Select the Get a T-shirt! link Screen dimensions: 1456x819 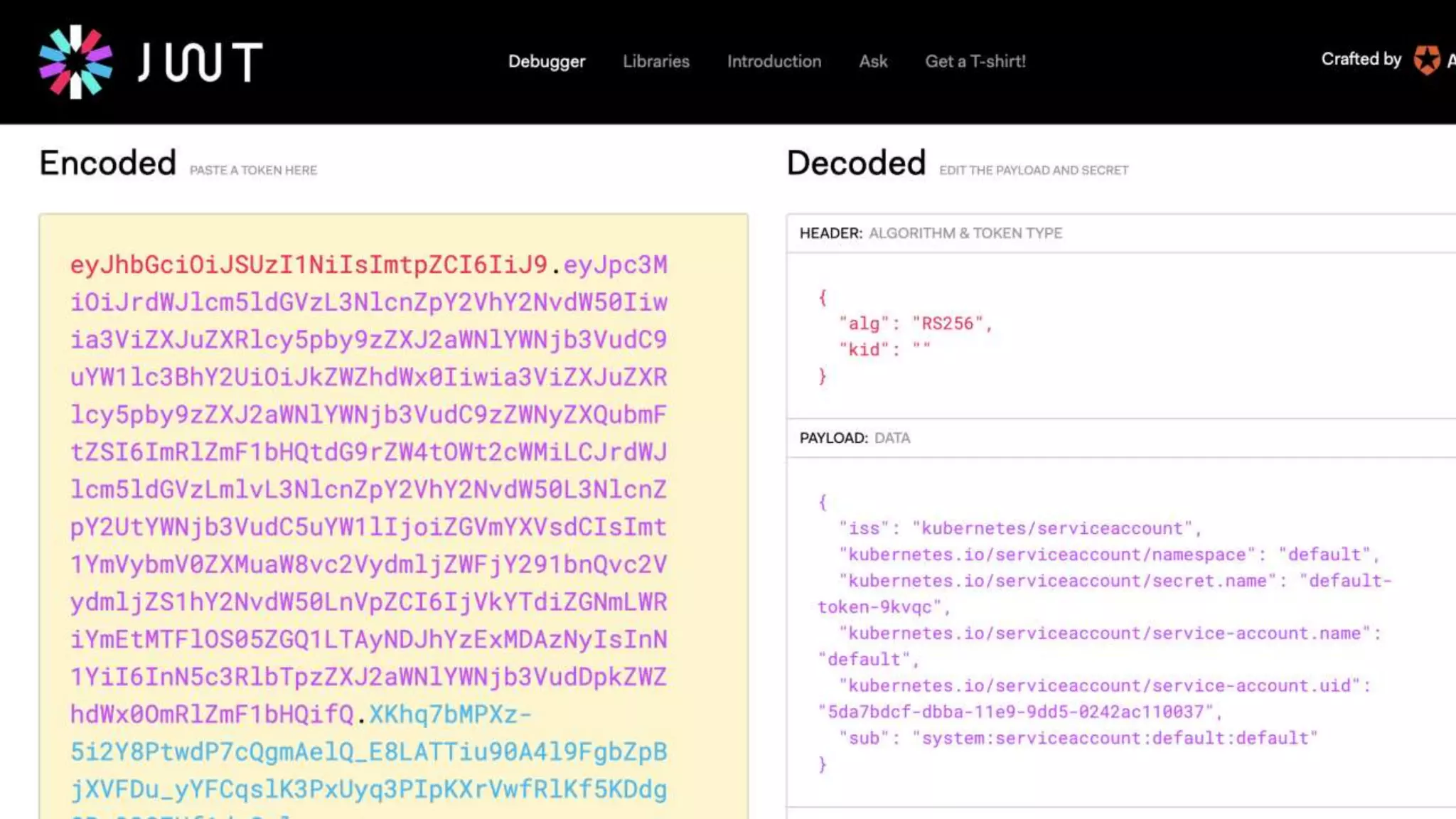click(x=975, y=61)
